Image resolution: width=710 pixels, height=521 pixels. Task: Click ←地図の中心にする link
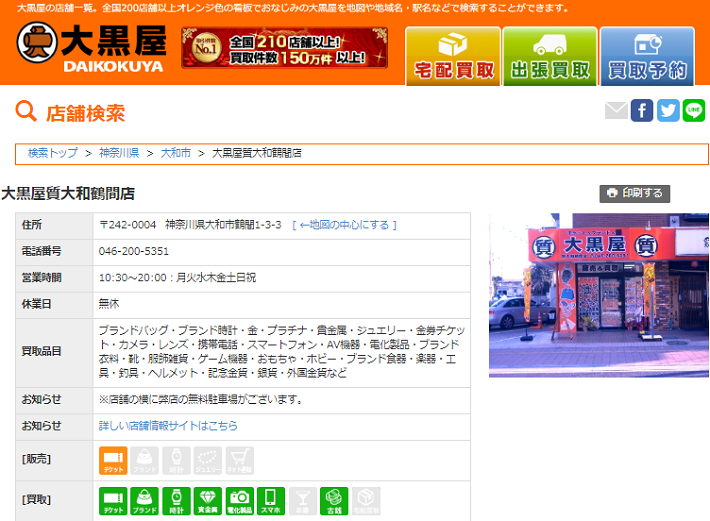pos(345,225)
